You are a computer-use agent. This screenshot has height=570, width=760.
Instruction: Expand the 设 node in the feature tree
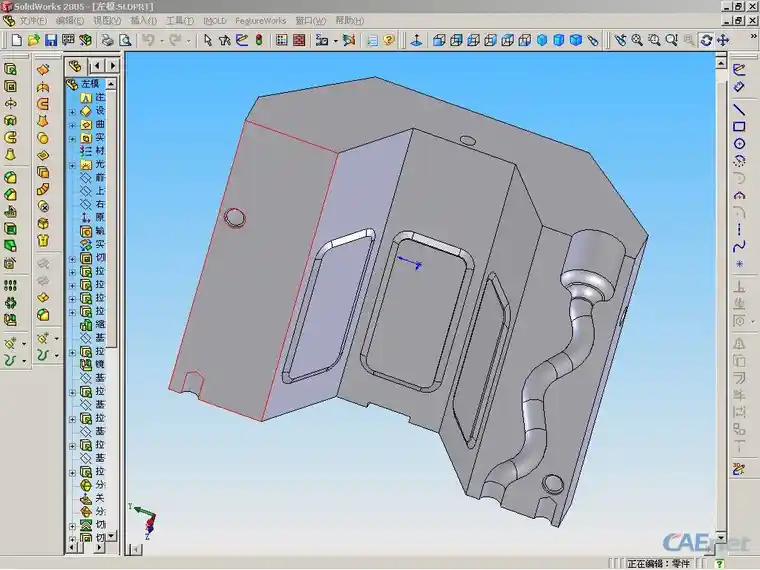coord(73,112)
